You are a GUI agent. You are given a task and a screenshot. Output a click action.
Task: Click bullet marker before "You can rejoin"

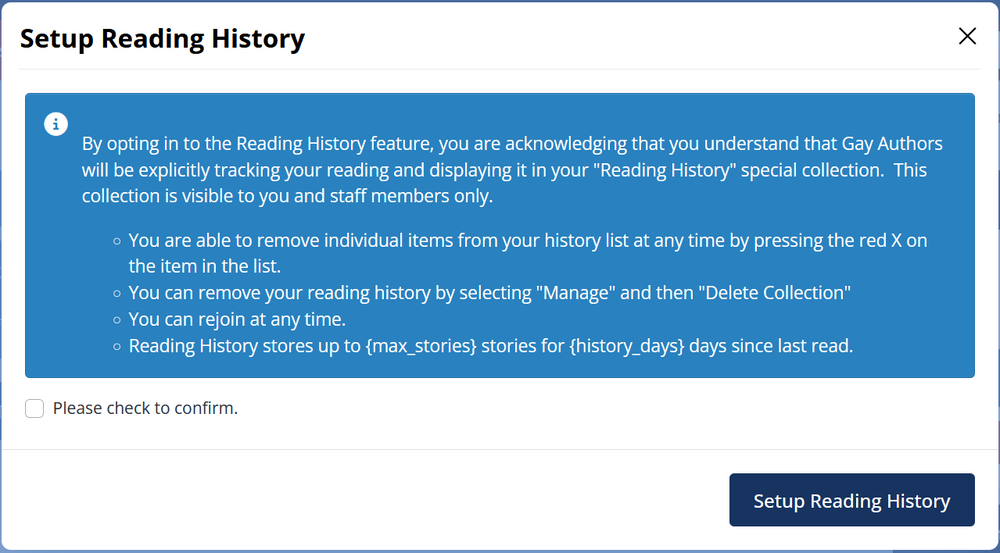[117, 321]
